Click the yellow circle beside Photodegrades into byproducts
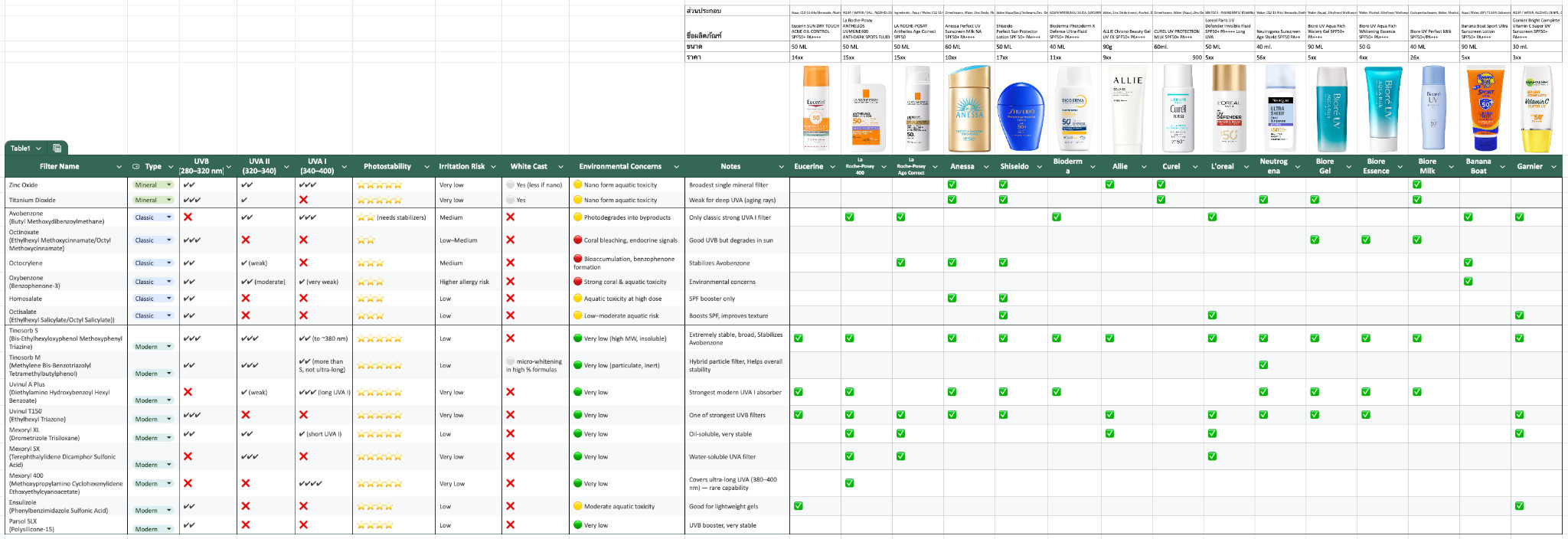The height and width of the screenshot is (539, 1568). 578,217
